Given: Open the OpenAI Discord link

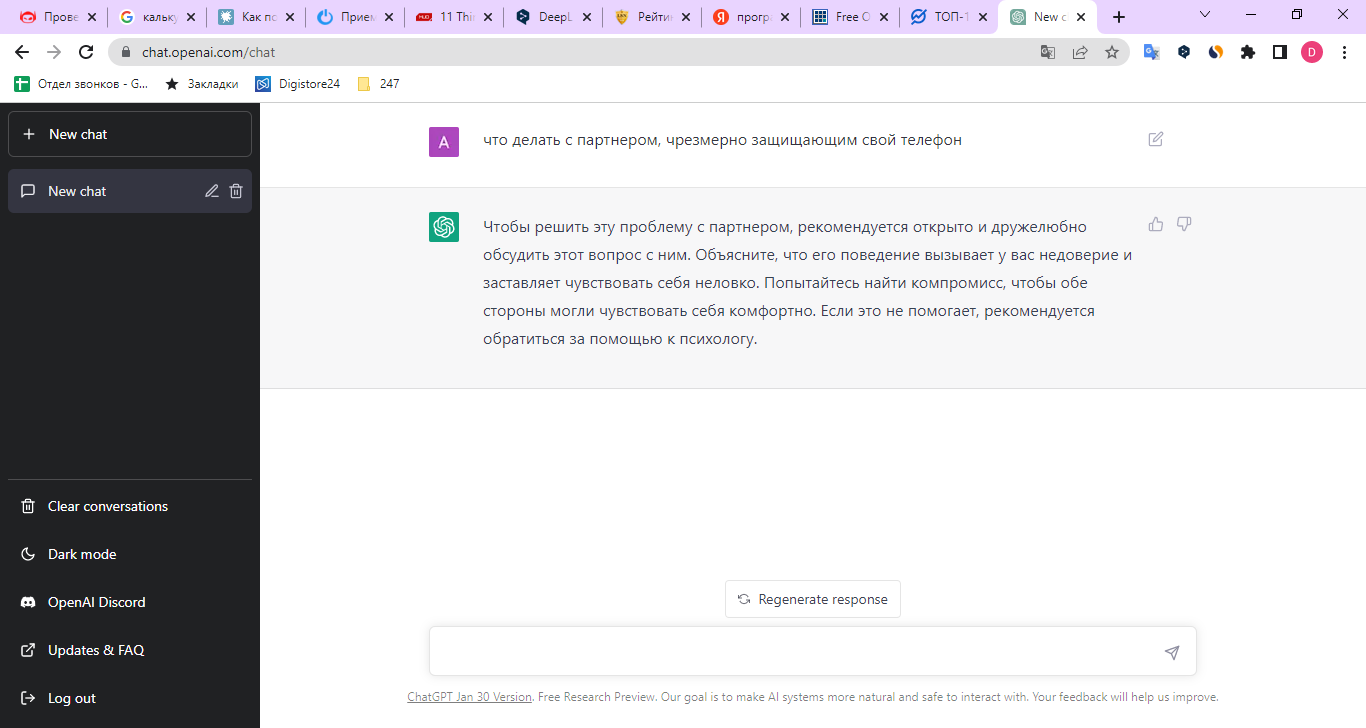Looking at the screenshot, I should point(97,601).
